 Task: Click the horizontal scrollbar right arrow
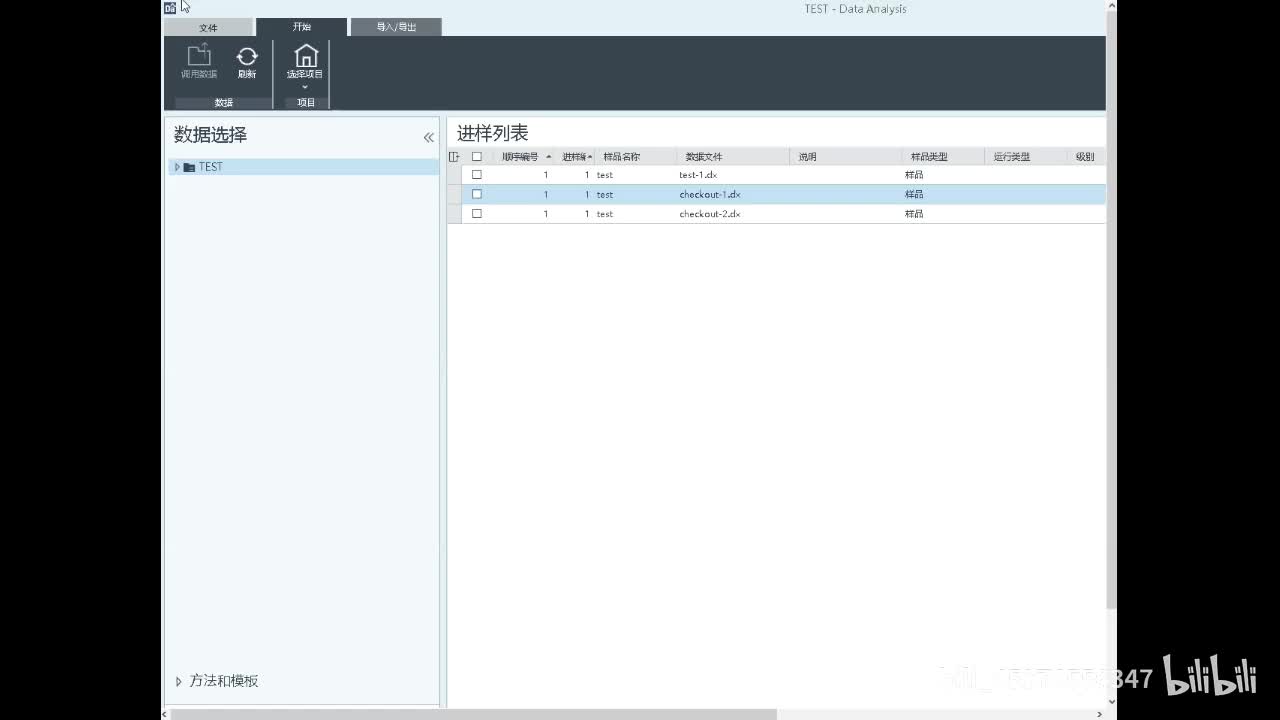tap(1100, 714)
